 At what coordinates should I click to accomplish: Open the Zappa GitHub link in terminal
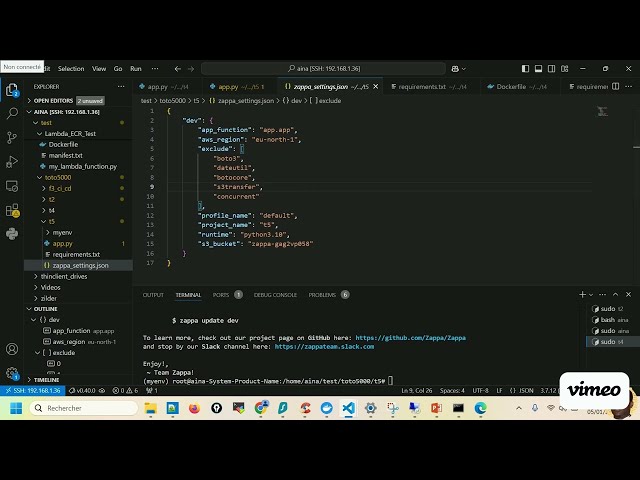pyautogui.click(x=410, y=338)
